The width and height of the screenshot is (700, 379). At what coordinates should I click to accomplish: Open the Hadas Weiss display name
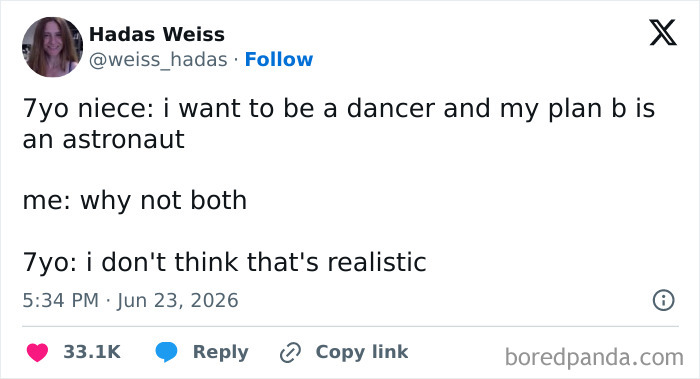[x=157, y=34]
